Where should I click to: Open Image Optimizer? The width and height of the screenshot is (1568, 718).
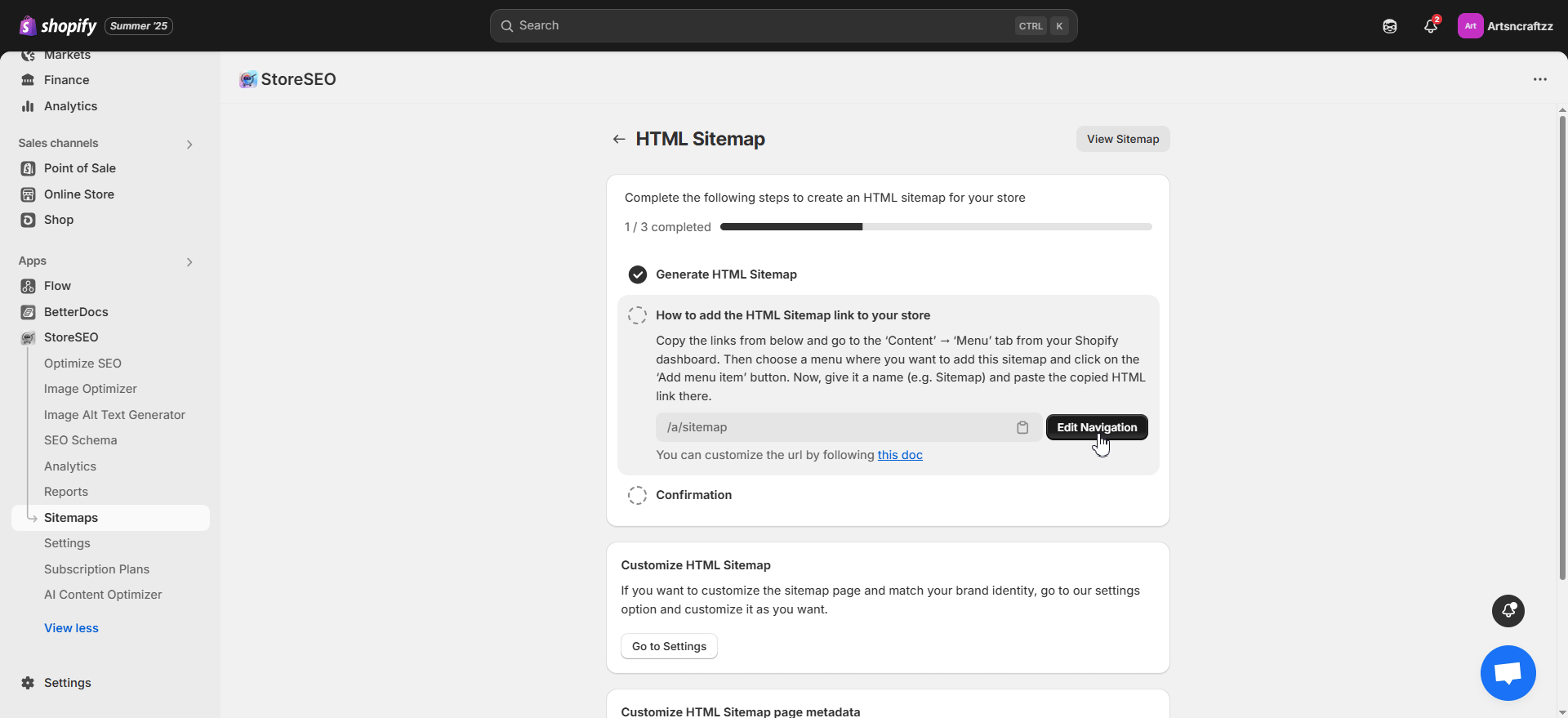[x=91, y=389]
